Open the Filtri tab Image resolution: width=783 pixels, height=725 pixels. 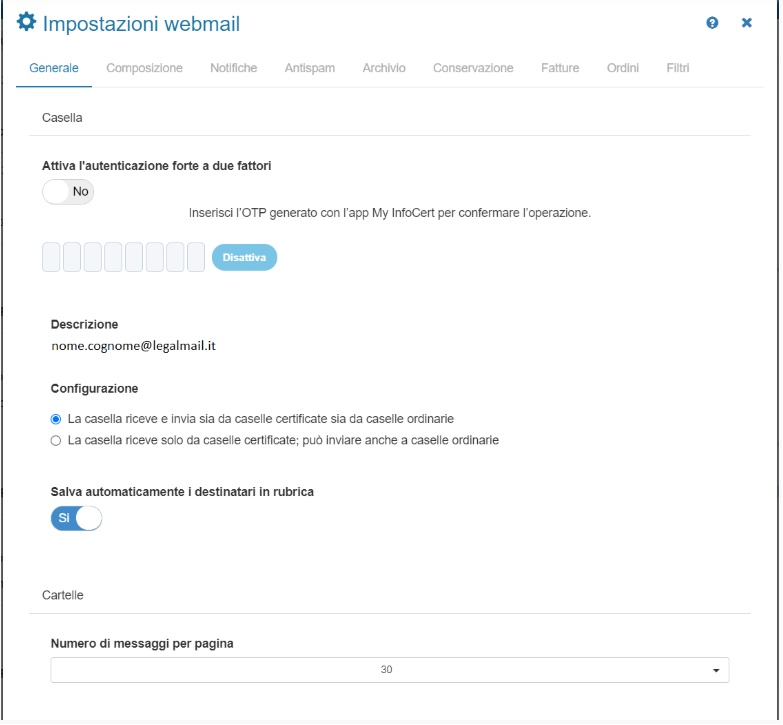pos(677,68)
